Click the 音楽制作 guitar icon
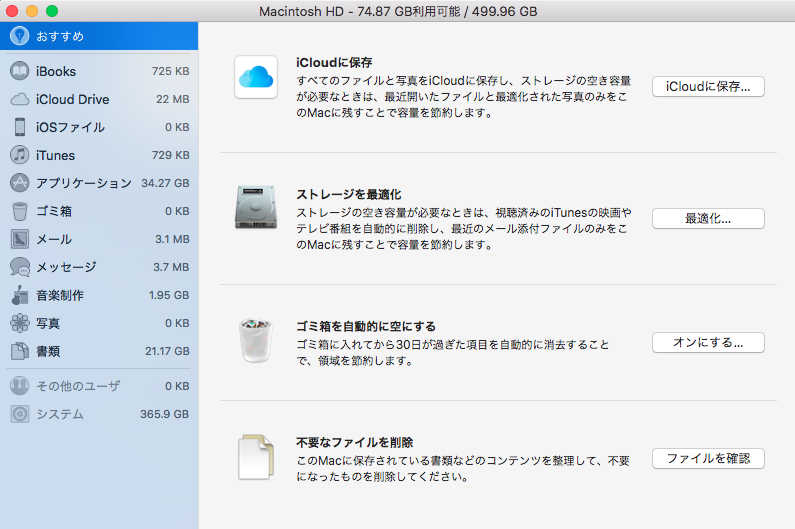Screen dimensions: 795x529 tap(20, 295)
